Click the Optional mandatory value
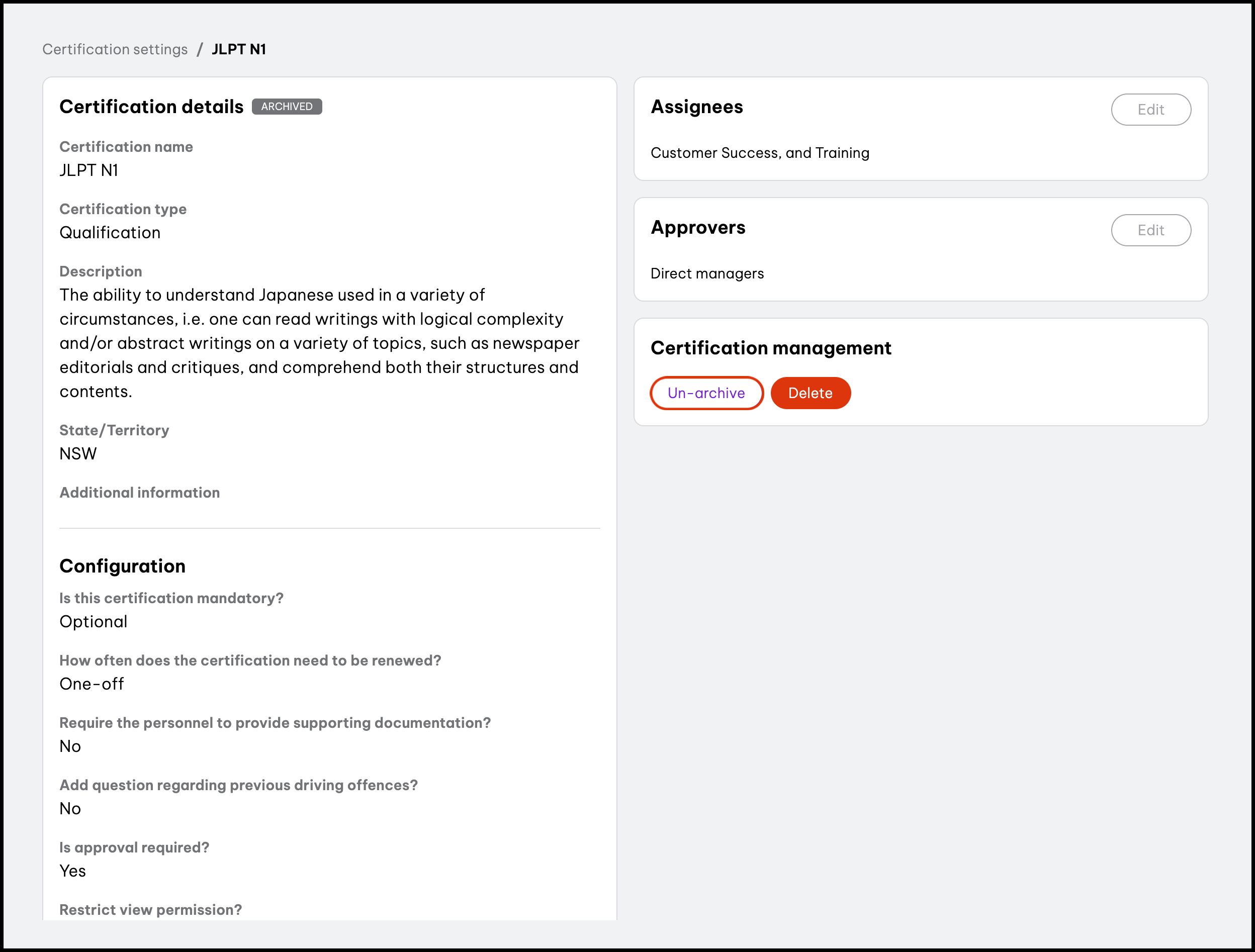 coord(94,622)
